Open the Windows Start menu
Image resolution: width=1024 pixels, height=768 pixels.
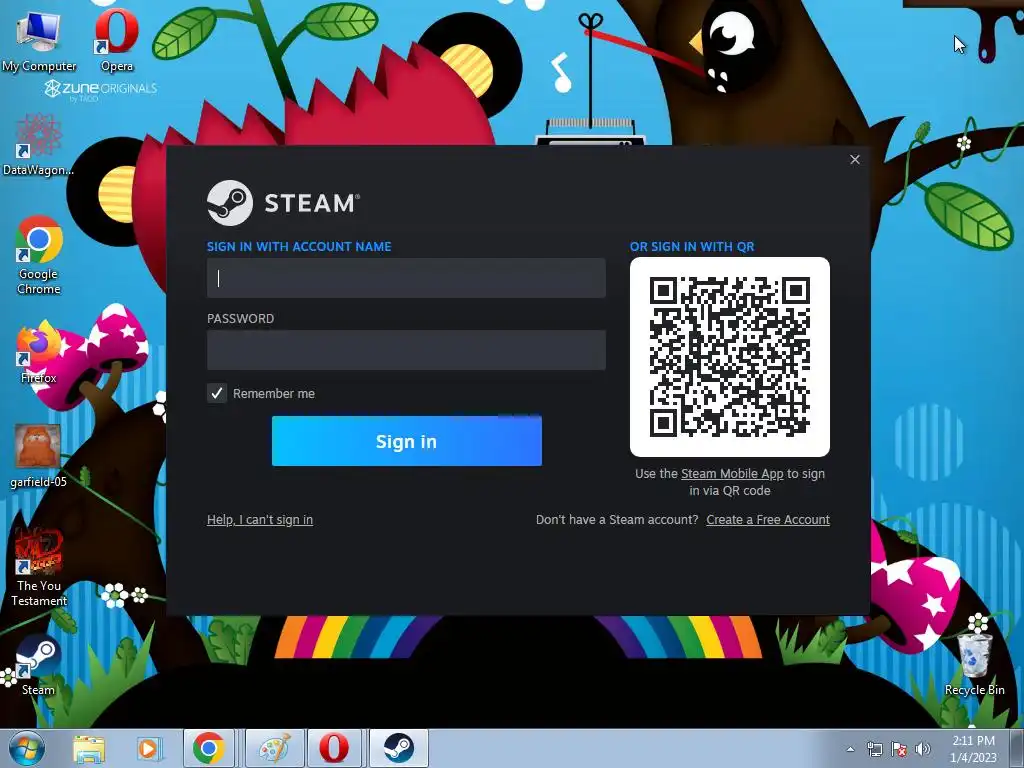click(26, 748)
